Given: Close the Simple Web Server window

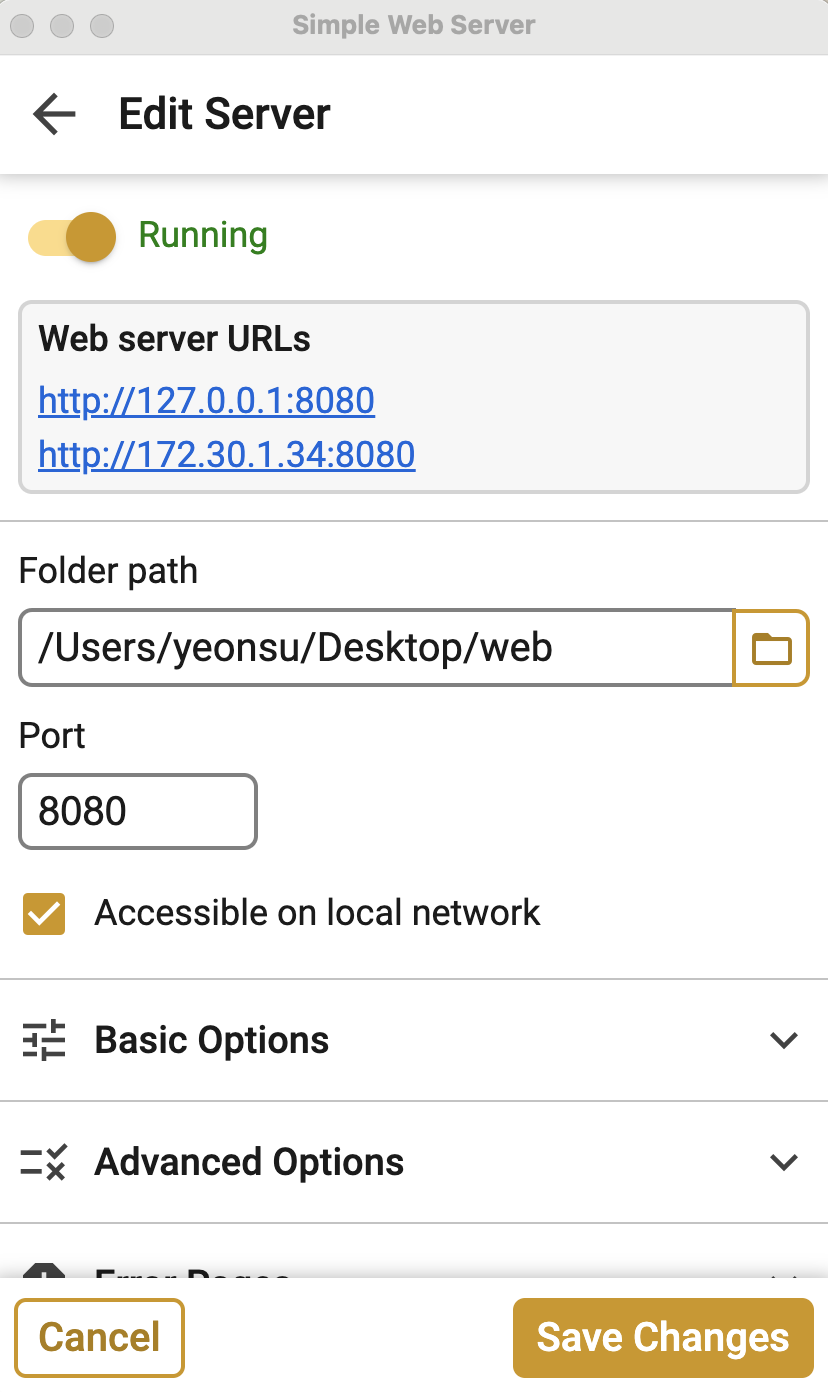Looking at the screenshot, I should pyautogui.click(x=22, y=26).
